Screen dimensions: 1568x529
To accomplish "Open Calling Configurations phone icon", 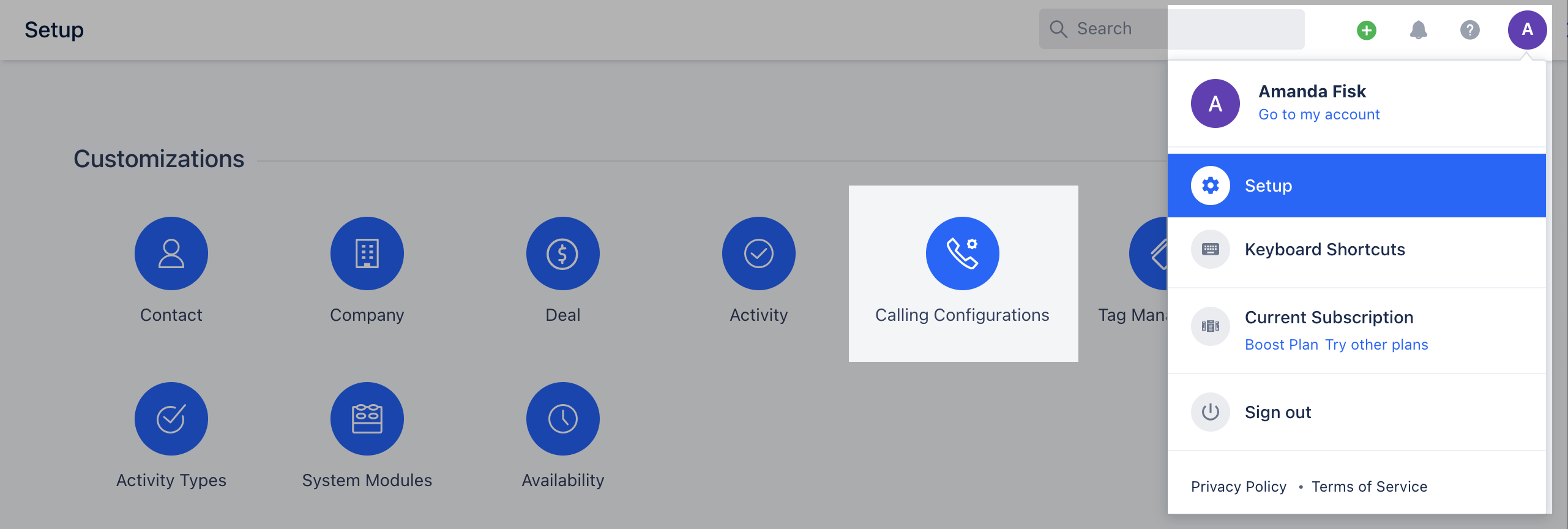I will pos(963,253).
